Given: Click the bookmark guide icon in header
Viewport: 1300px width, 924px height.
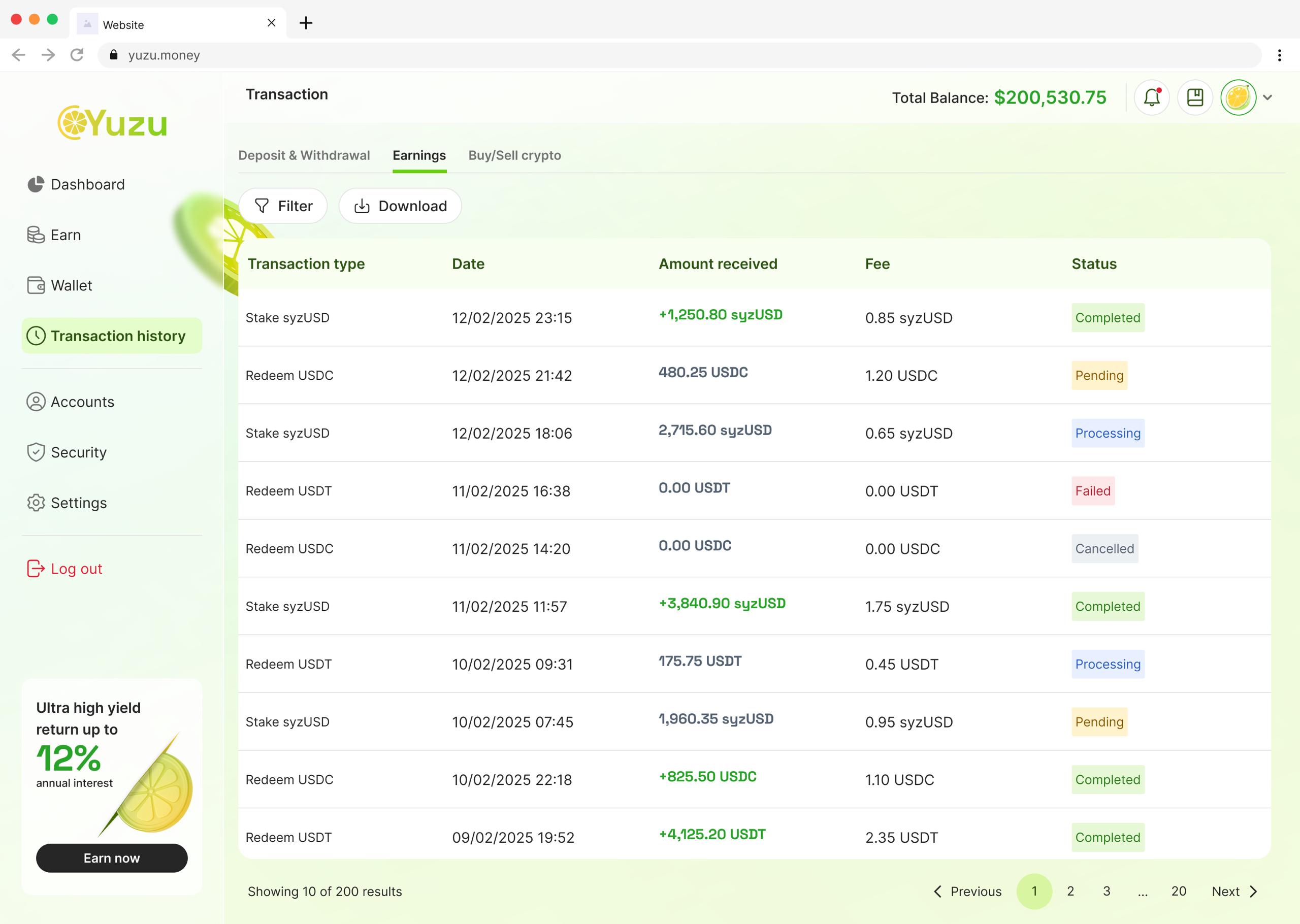Looking at the screenshot, I should (1195, 97).
